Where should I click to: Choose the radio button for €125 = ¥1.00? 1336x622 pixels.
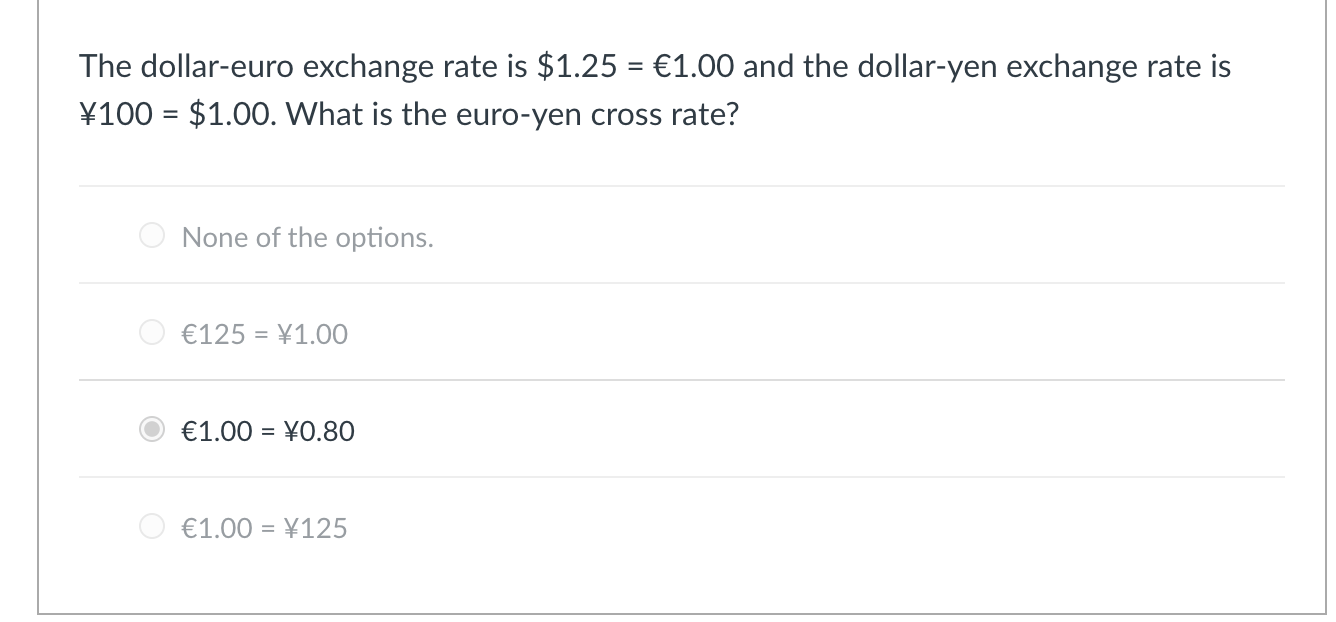click(x=152, y=334)
